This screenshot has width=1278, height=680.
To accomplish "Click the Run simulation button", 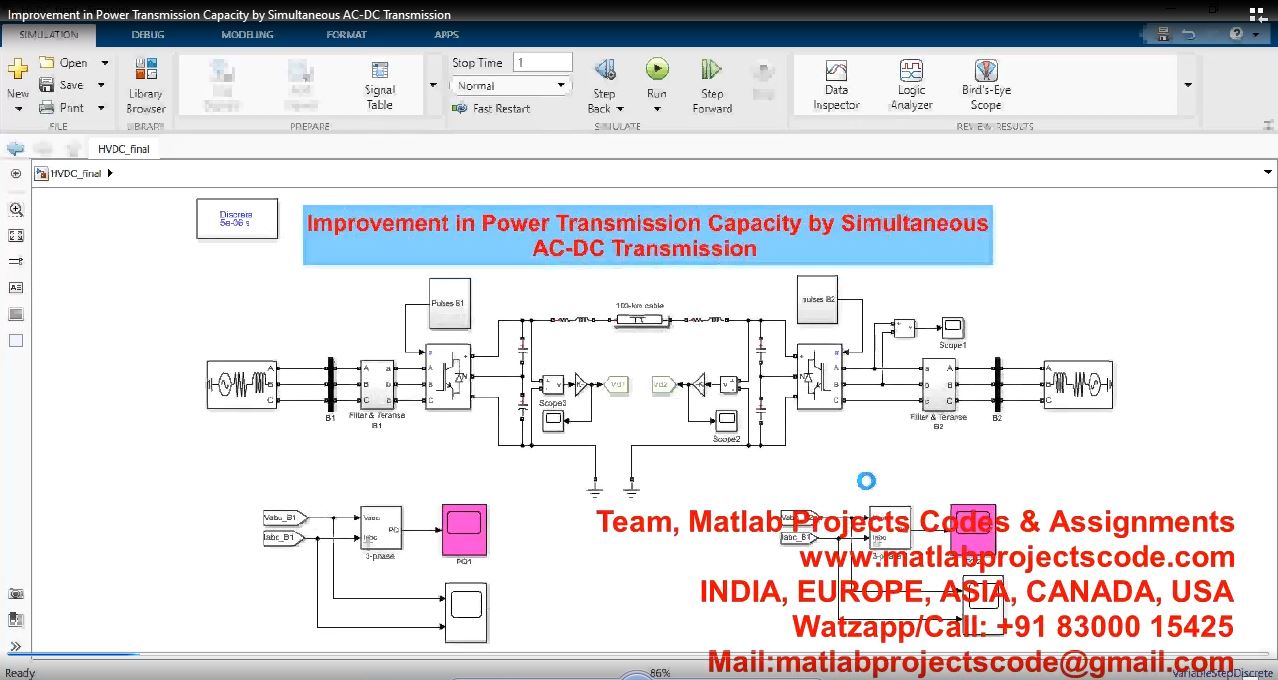I will [656, 70].
